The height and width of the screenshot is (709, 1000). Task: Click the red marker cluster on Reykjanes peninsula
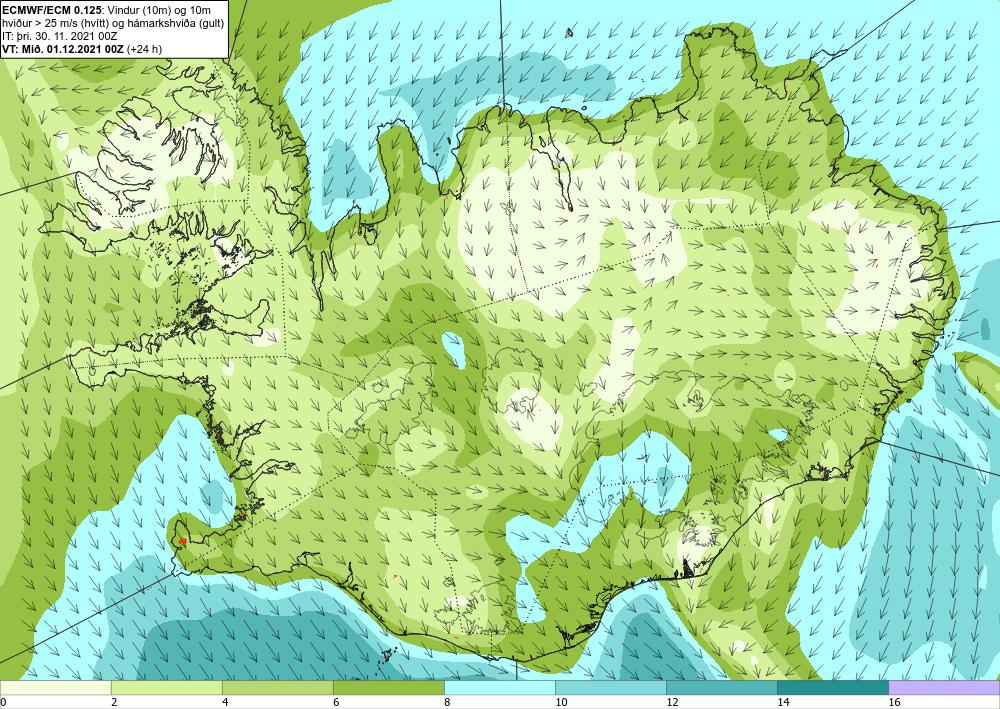[x=182, y=541]
